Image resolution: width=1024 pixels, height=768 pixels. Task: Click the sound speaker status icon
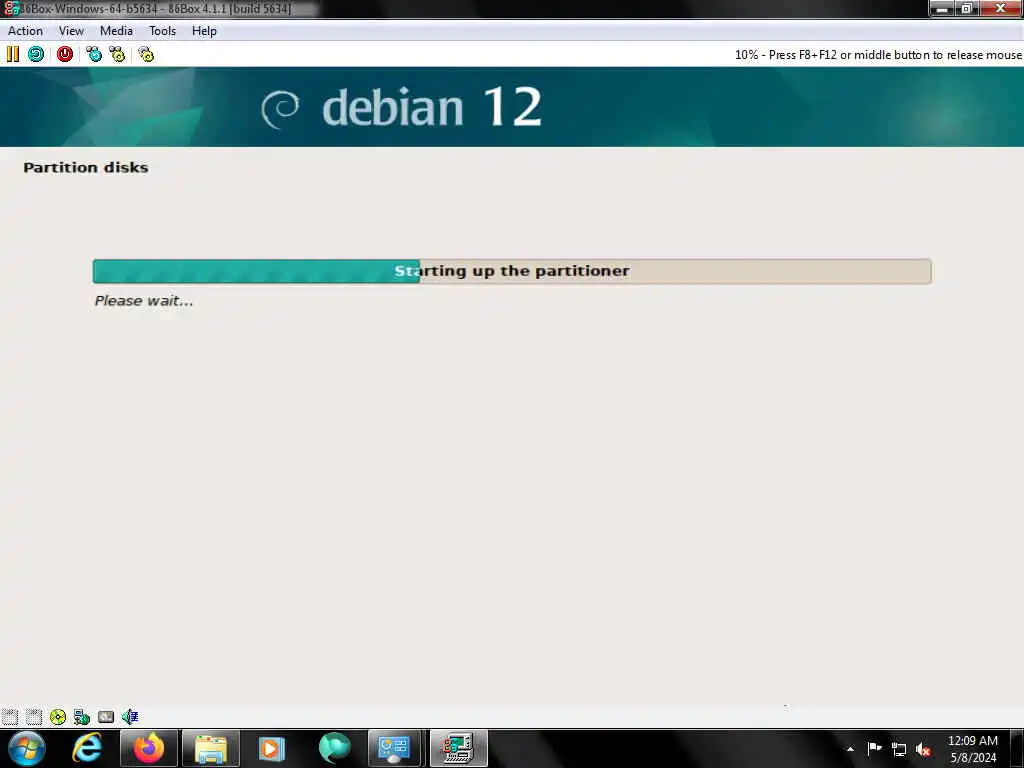tap(130, 716)
